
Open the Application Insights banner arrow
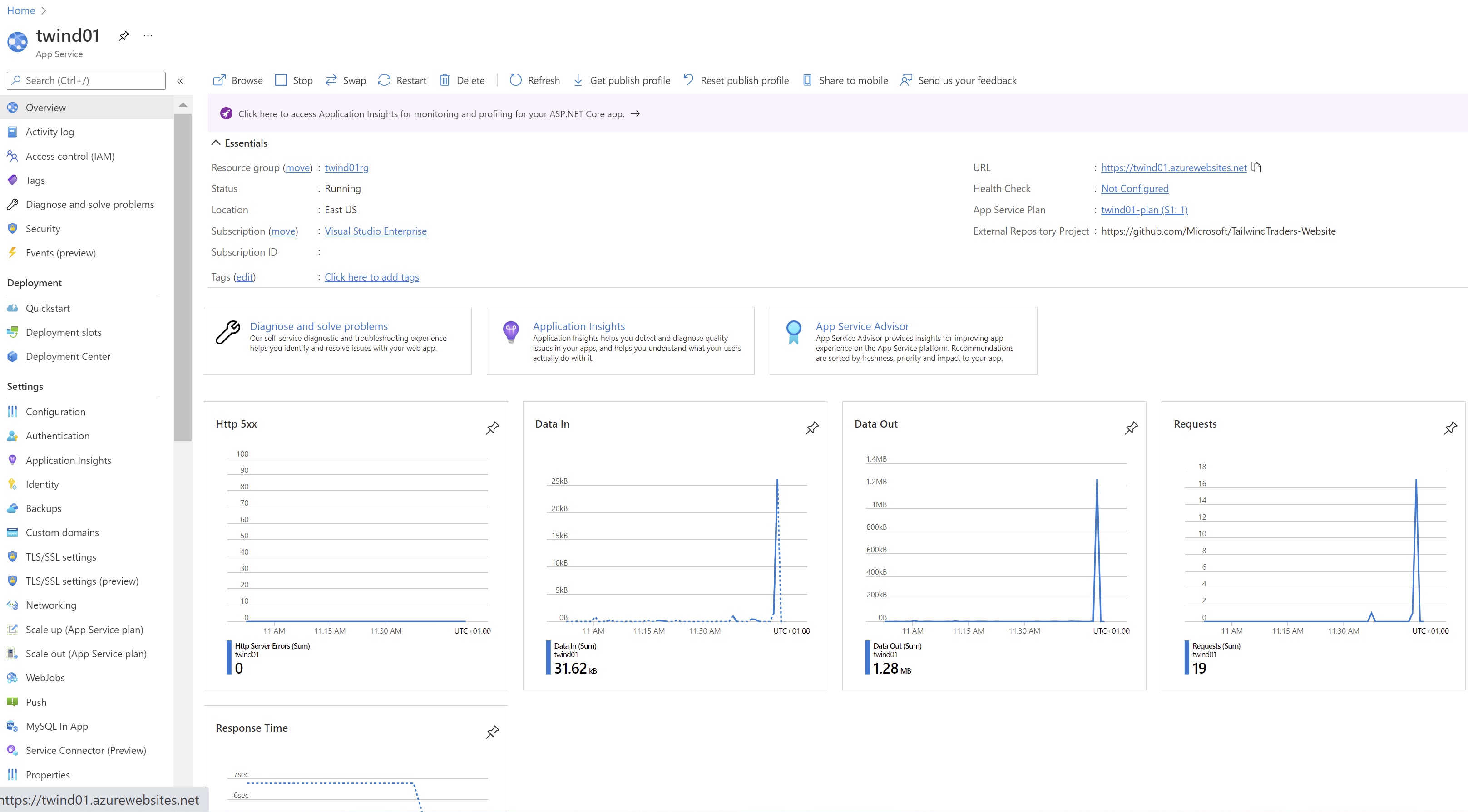(x=635, y=114)
